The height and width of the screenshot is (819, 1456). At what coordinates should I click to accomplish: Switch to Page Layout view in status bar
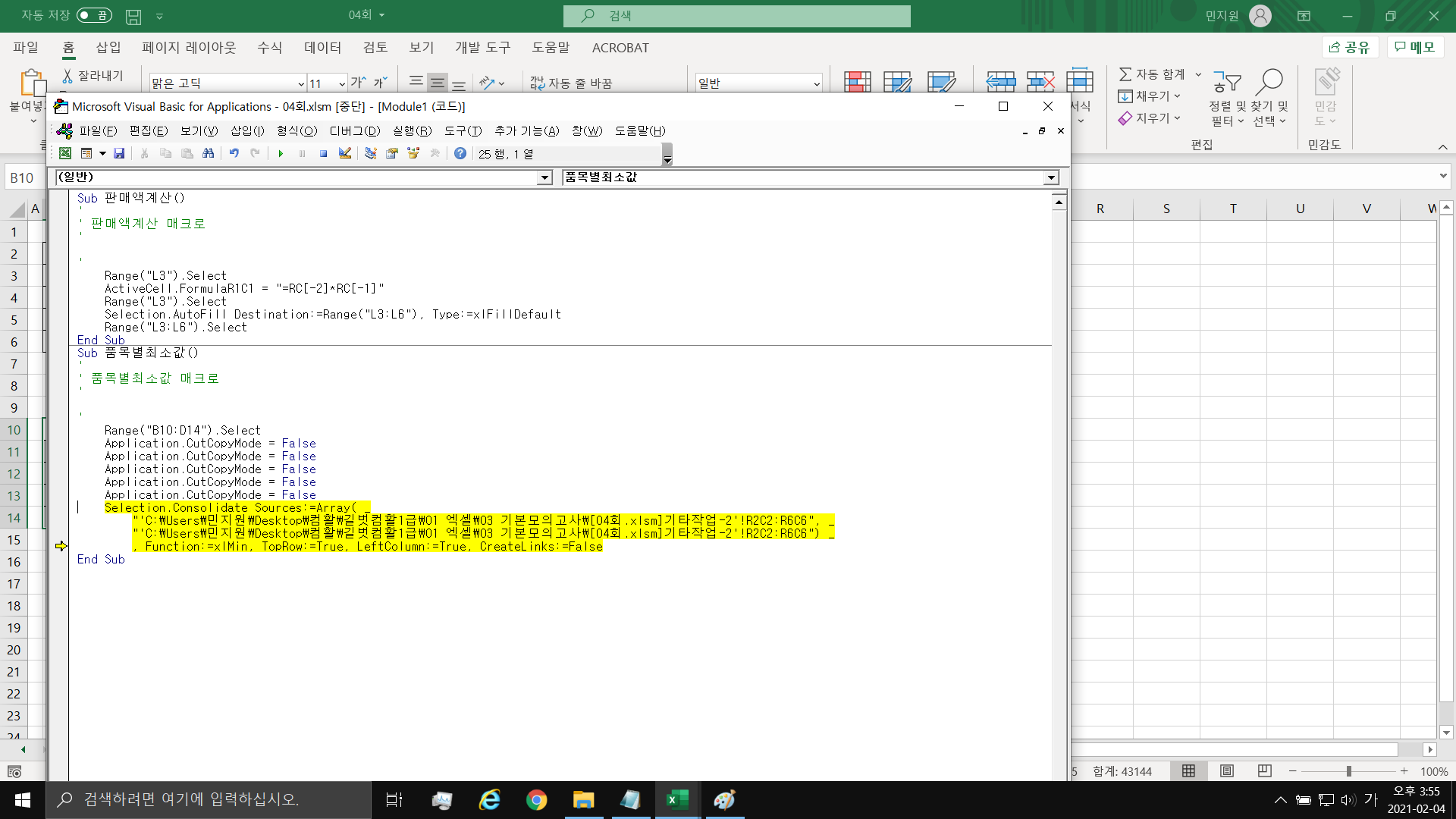pos(1226,771)
